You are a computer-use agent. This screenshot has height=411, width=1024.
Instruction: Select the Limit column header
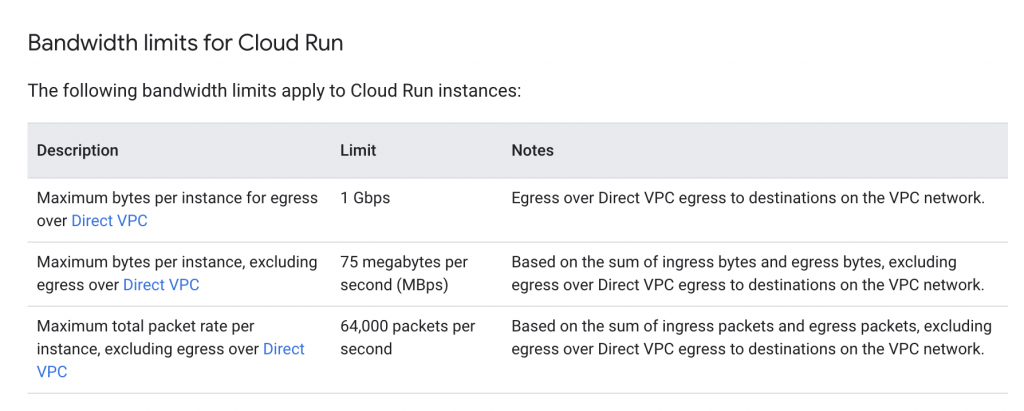coord(358,150)
